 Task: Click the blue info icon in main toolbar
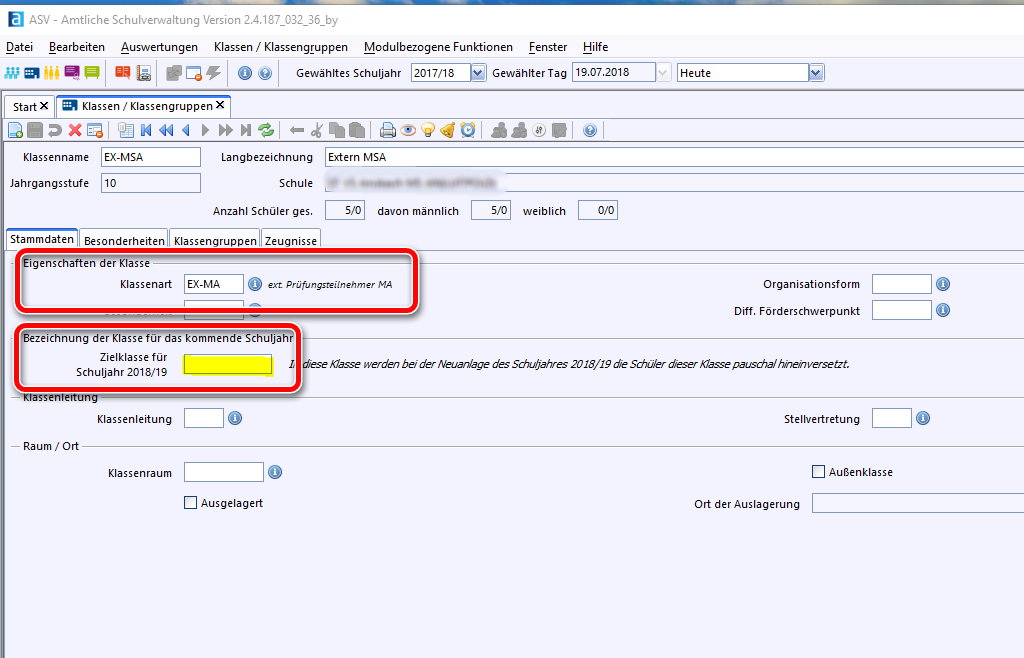pyautogui.click(x=244, y=73)
